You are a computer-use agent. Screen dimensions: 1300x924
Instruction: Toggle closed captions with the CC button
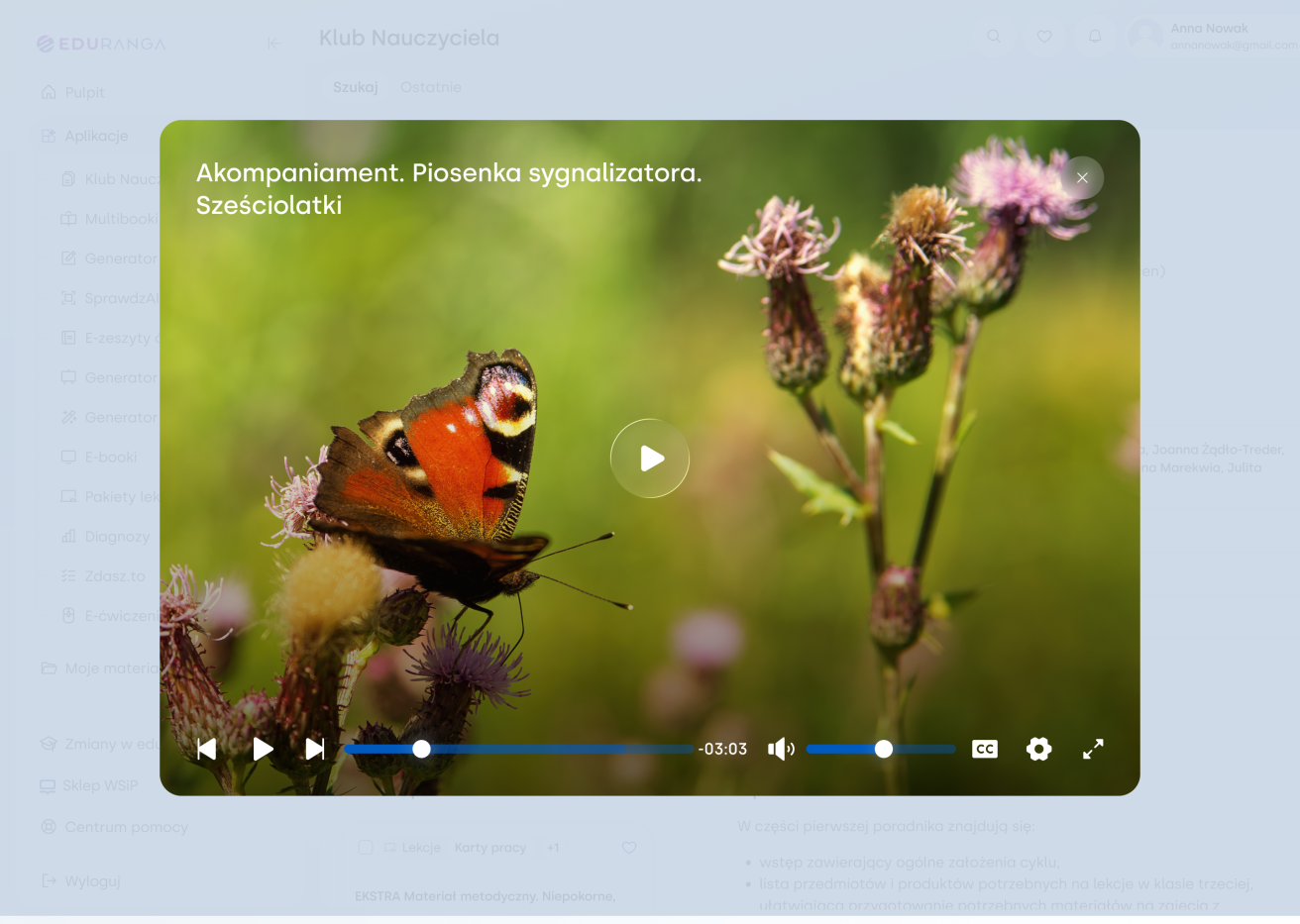pyautogui.click(x=985, y=749)
